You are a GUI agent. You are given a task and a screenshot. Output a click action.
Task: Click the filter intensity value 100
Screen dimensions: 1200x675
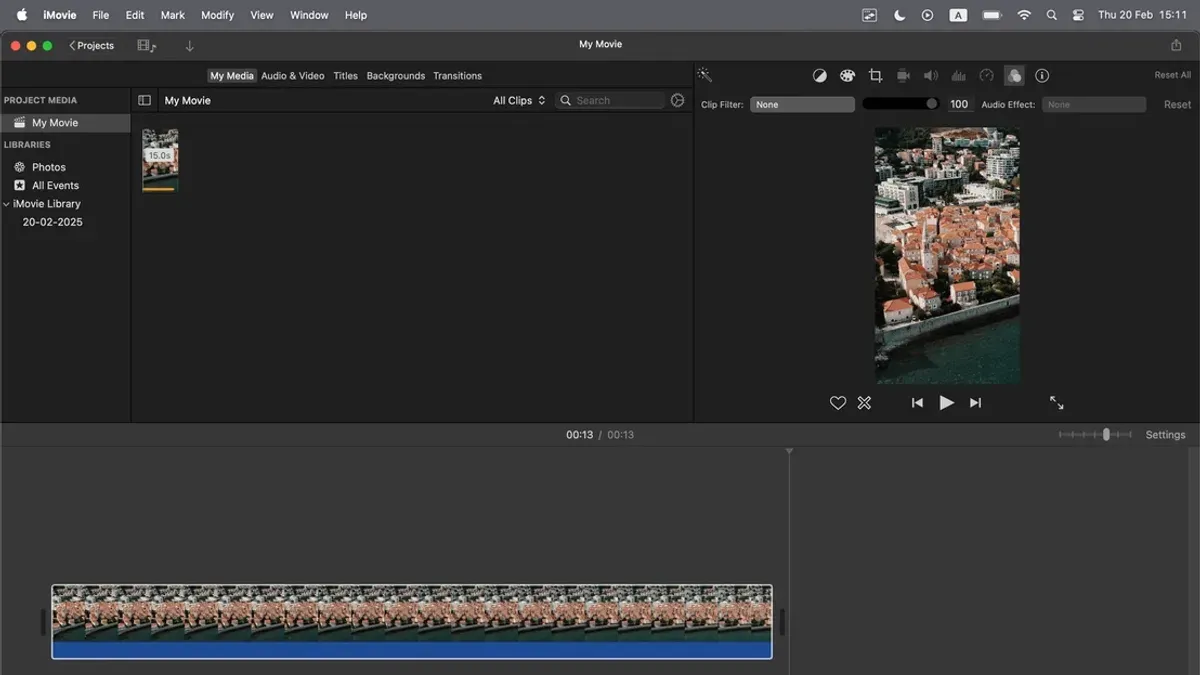(x=959, y=104)
